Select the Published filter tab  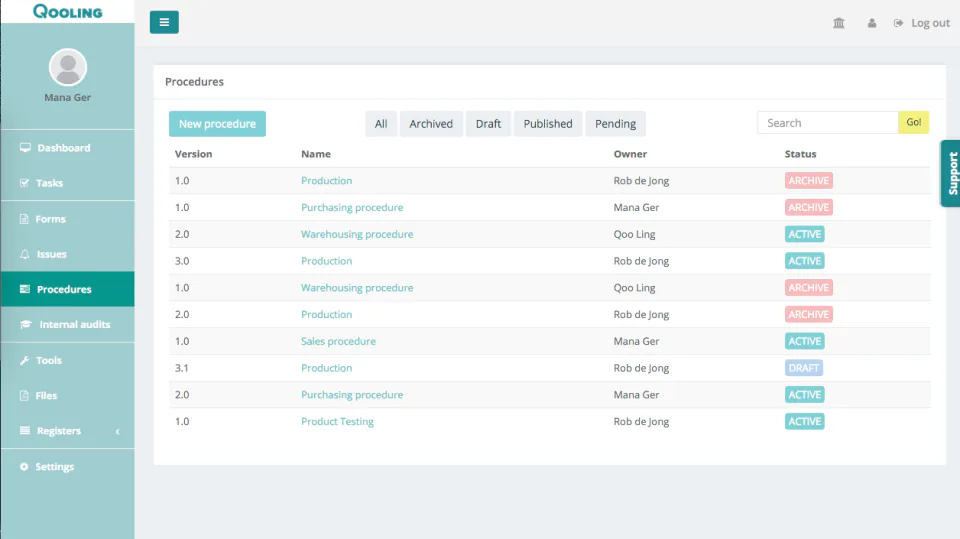pos(548,124)
